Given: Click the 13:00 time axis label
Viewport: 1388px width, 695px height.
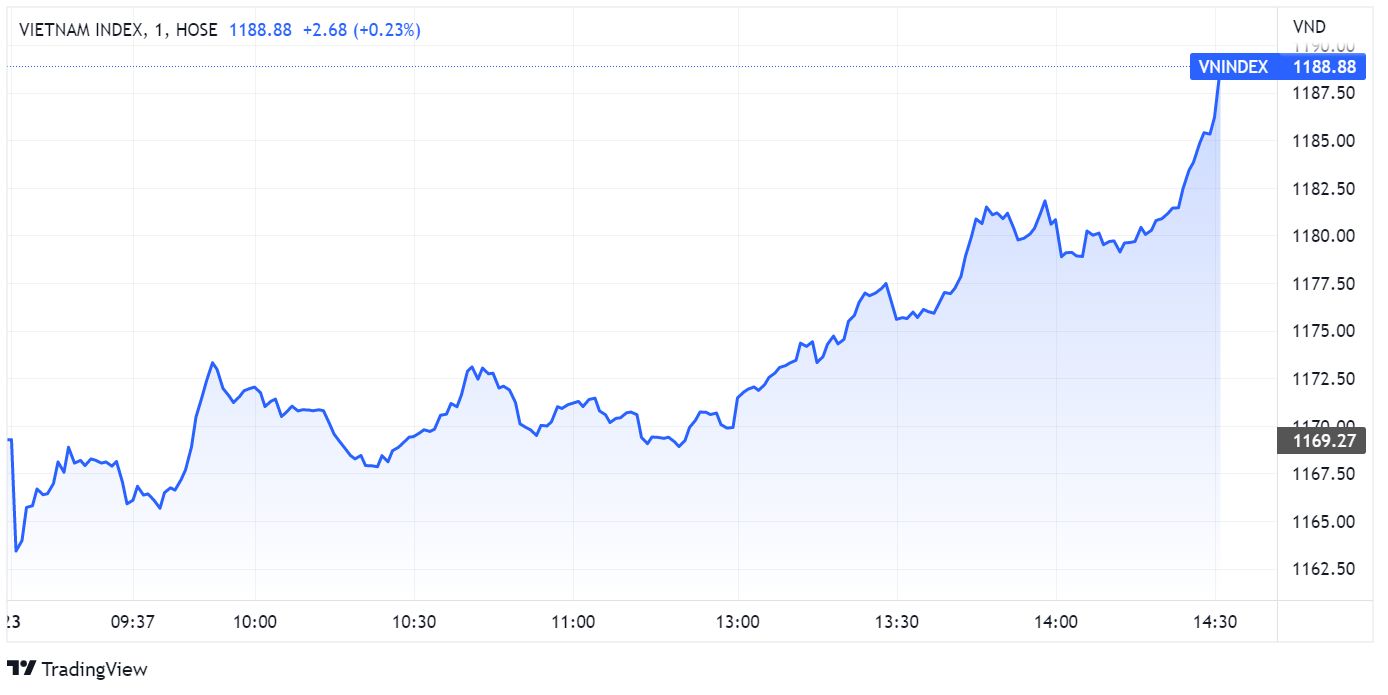Looking at the screenshot, I should coord(737,622).
